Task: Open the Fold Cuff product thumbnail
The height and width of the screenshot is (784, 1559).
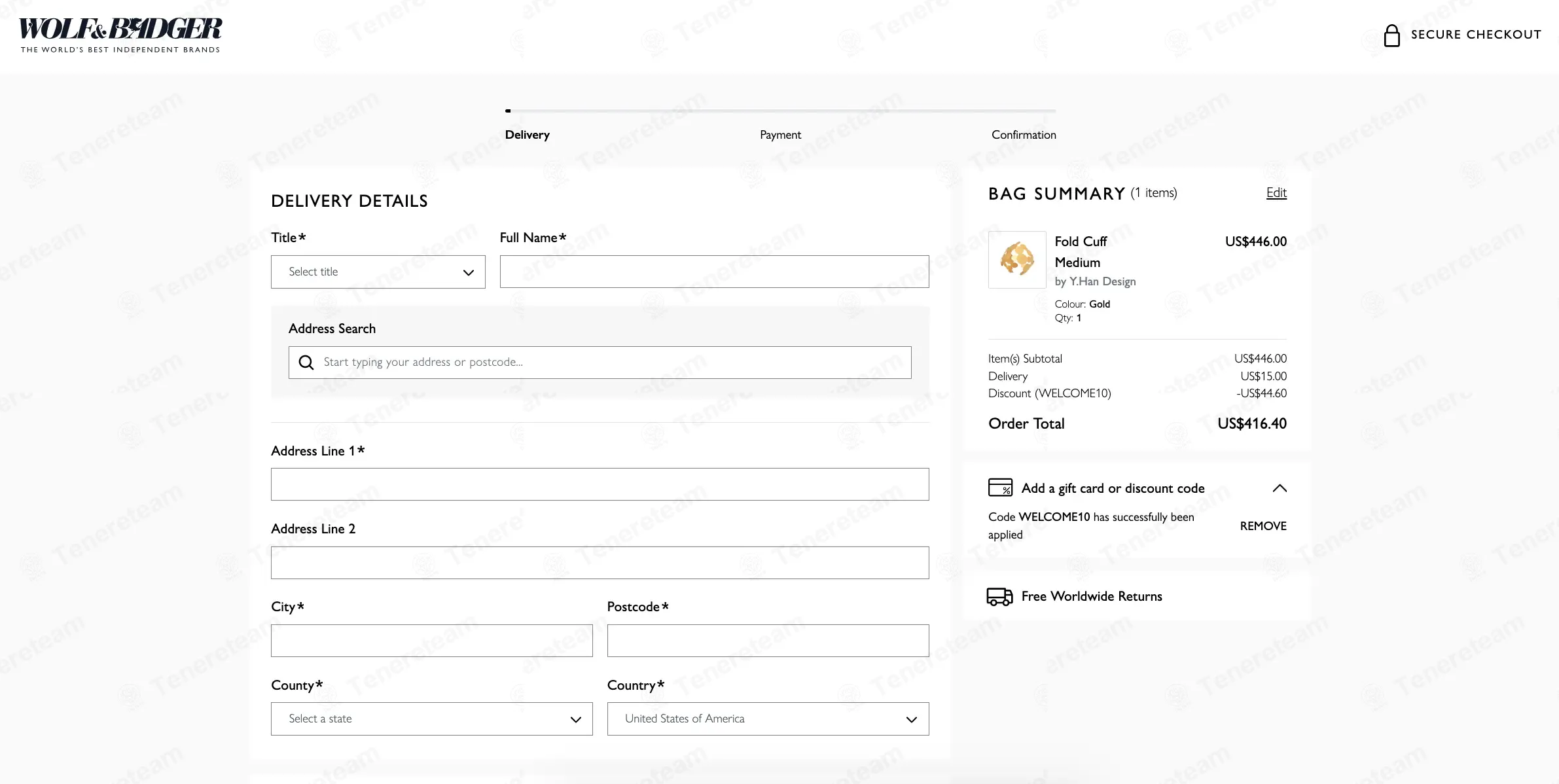Action: (1017, 260)
